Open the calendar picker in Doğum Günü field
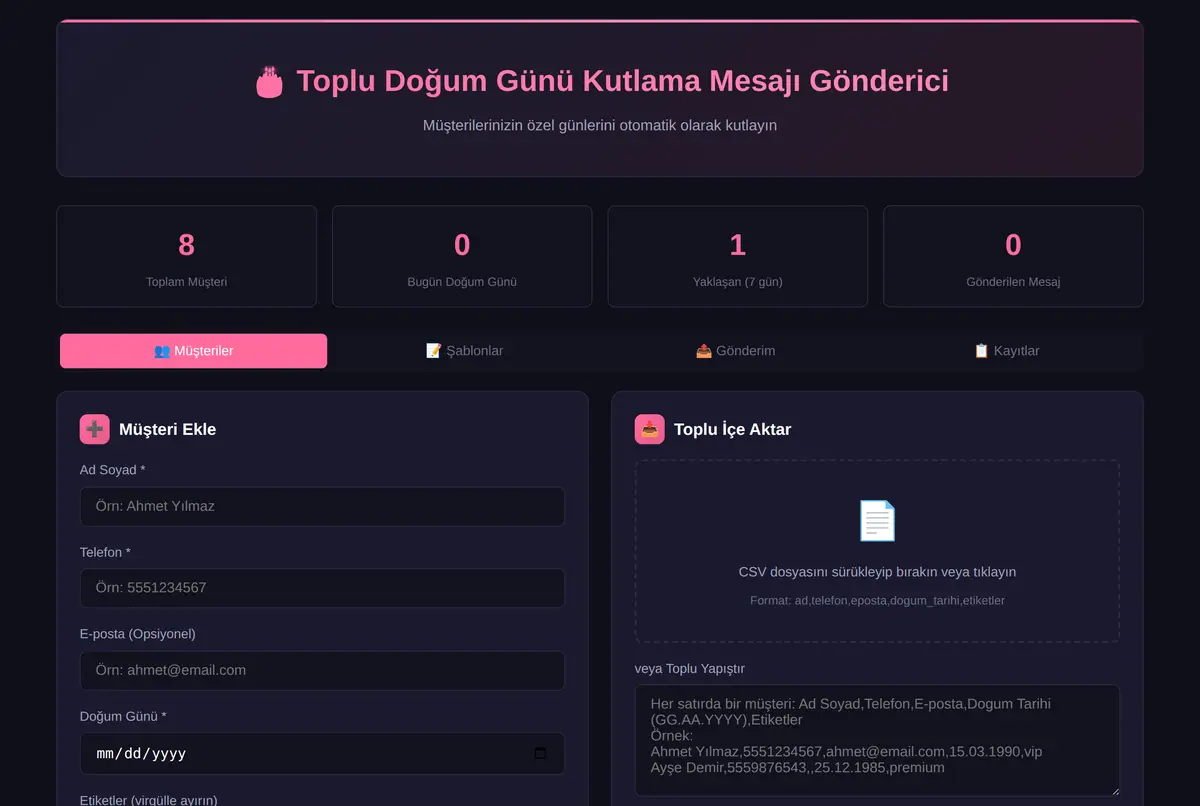Image resolution: width=1200 pixels, height=806 pixels. (x=541, y=753)
